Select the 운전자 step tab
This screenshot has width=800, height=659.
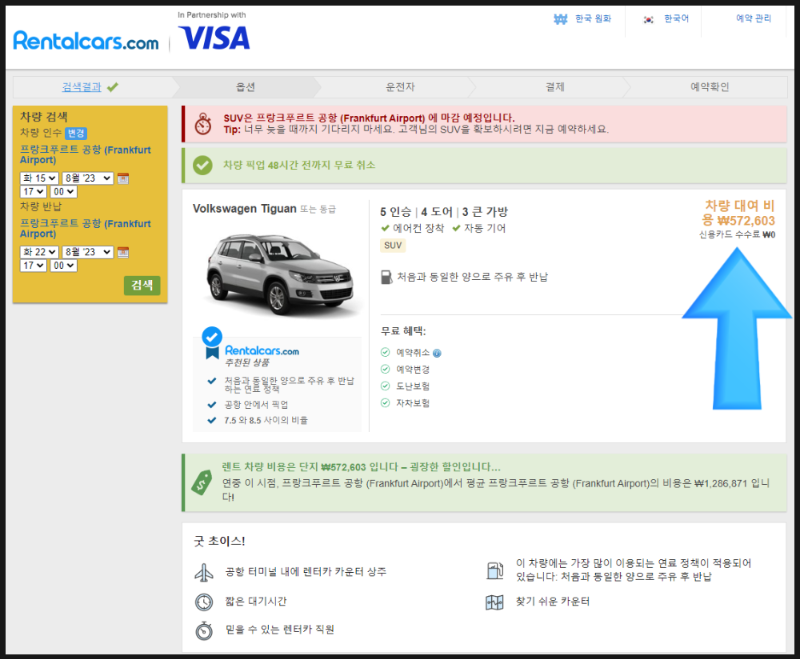[x=400, y=87]
